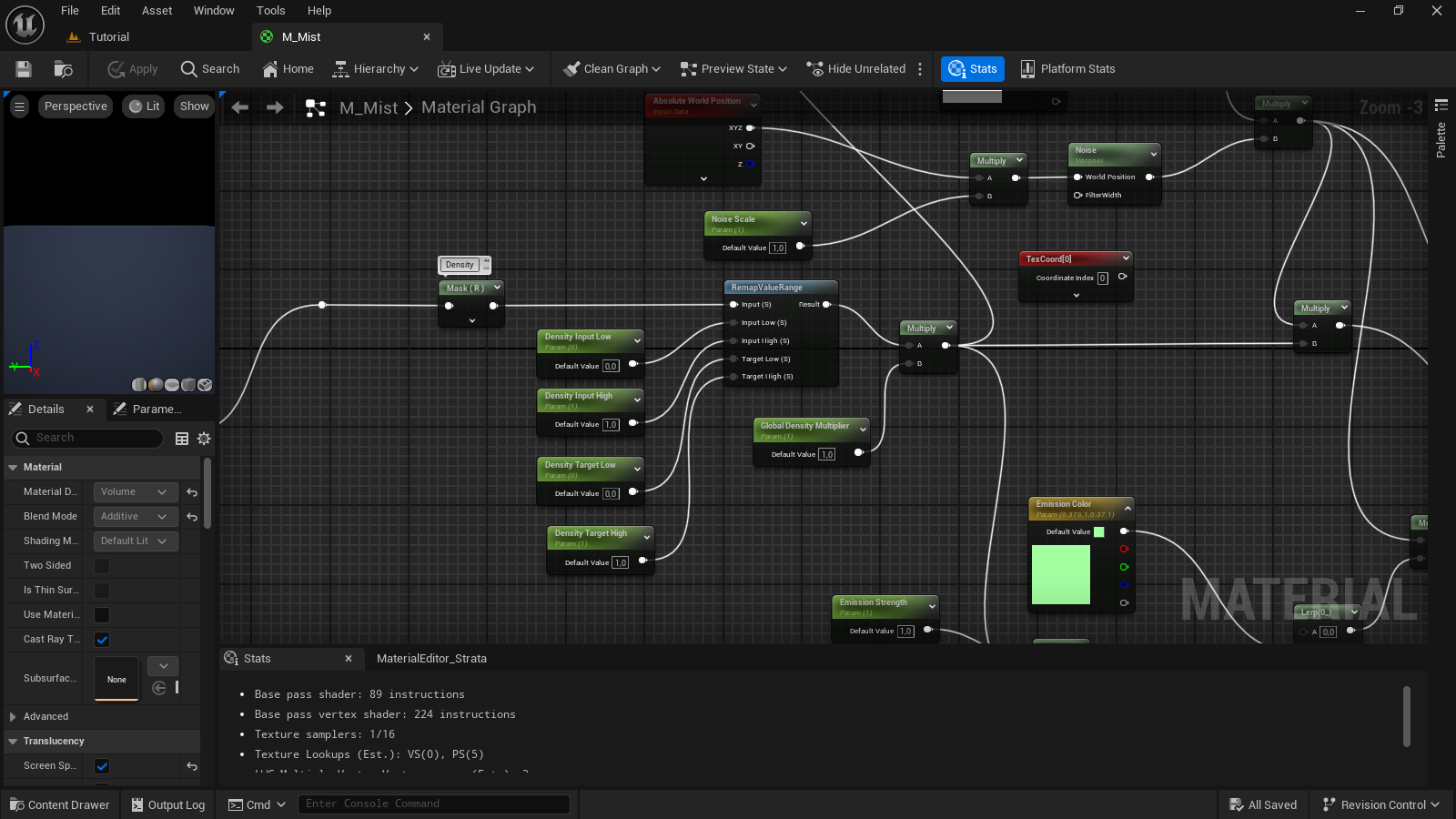Reset Screen Space property to default
The height and width of the screenshot is (819, 1456).
pyautogui.click(x=192, y=766)
